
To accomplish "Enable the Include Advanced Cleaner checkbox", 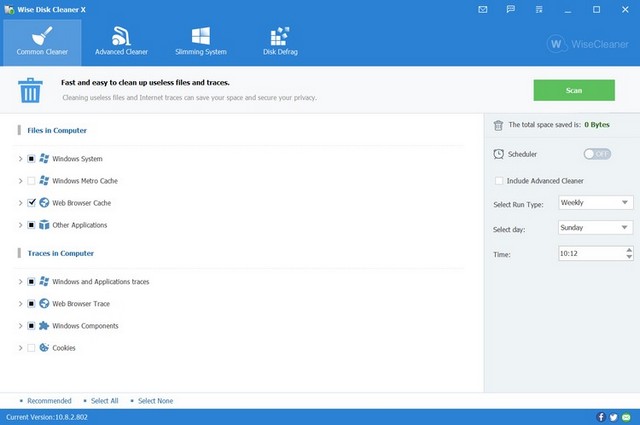I will pos(499,181).
